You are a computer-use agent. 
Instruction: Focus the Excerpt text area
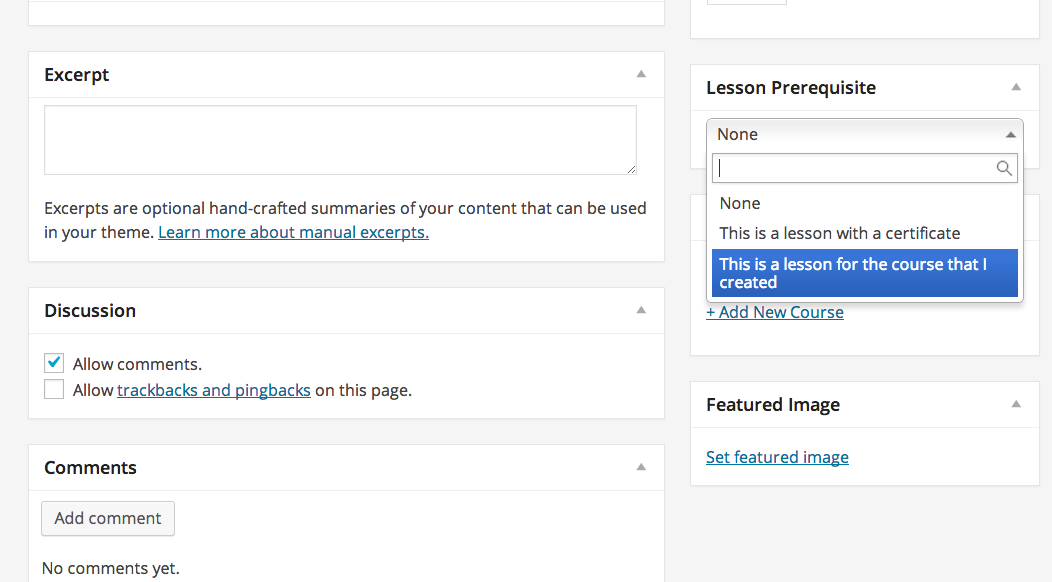pos(340,140)
